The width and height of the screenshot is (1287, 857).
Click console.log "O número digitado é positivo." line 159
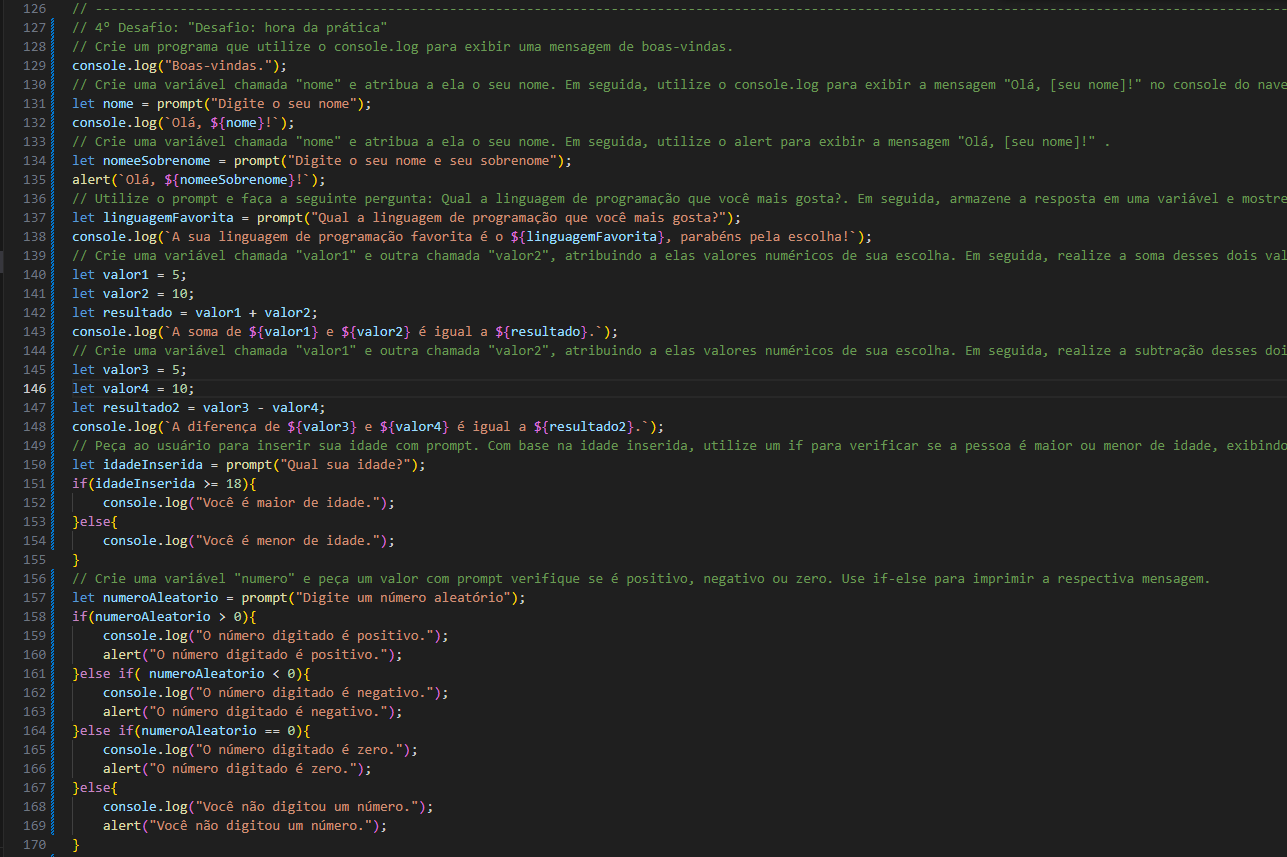tap(276, 636)
